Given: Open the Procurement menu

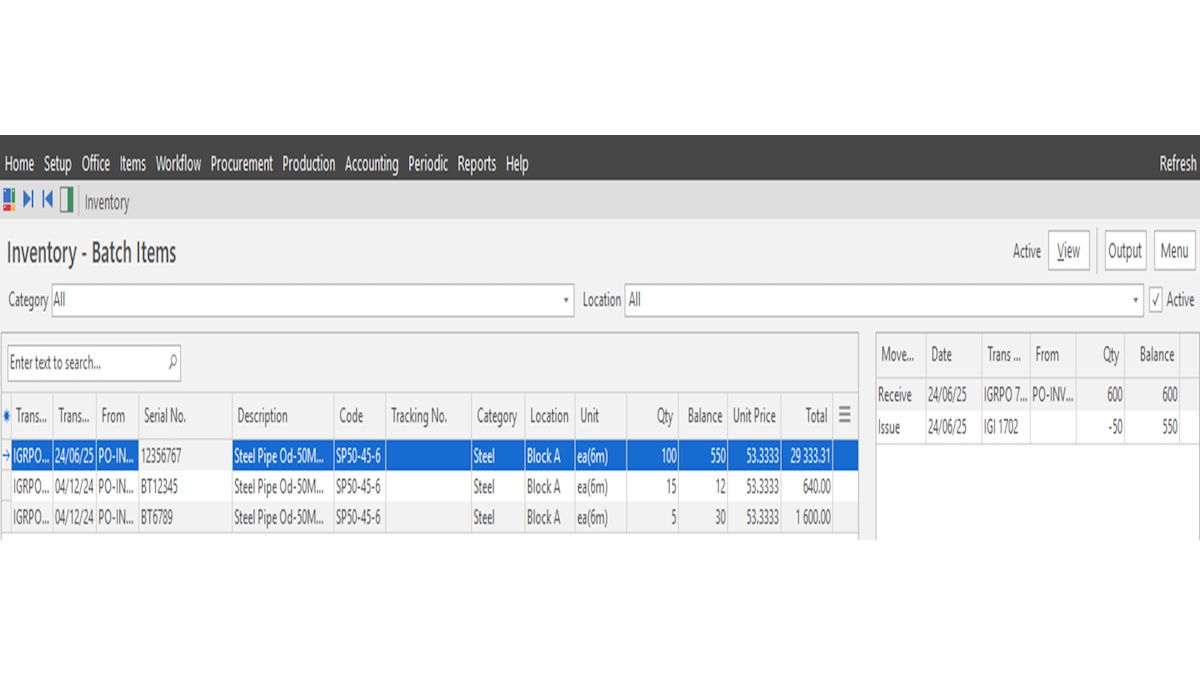Looking at the screenshot, I should coord(241,164).
